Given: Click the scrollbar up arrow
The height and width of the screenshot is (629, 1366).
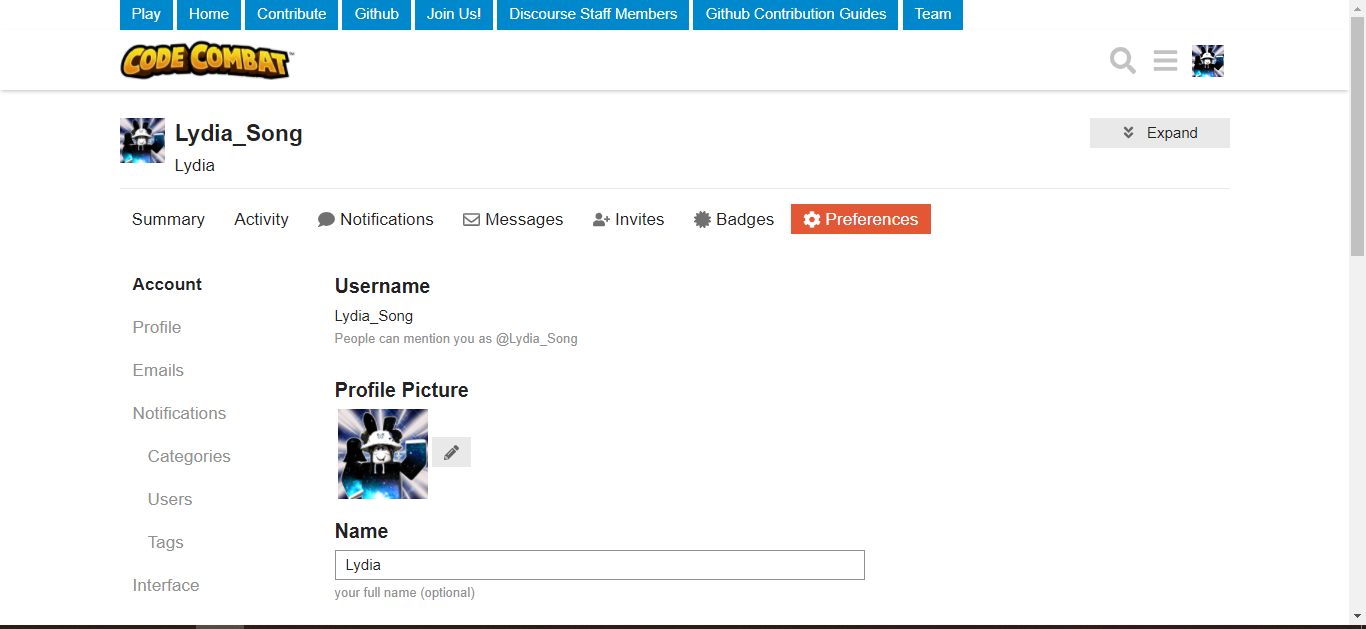Looking at the screenshot, I should [1357, 8].
